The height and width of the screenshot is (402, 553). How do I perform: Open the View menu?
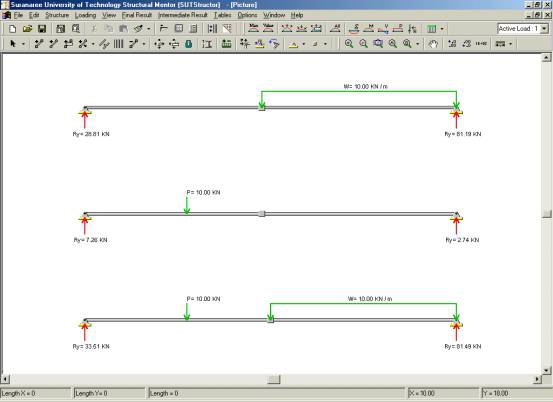[109, 15]
